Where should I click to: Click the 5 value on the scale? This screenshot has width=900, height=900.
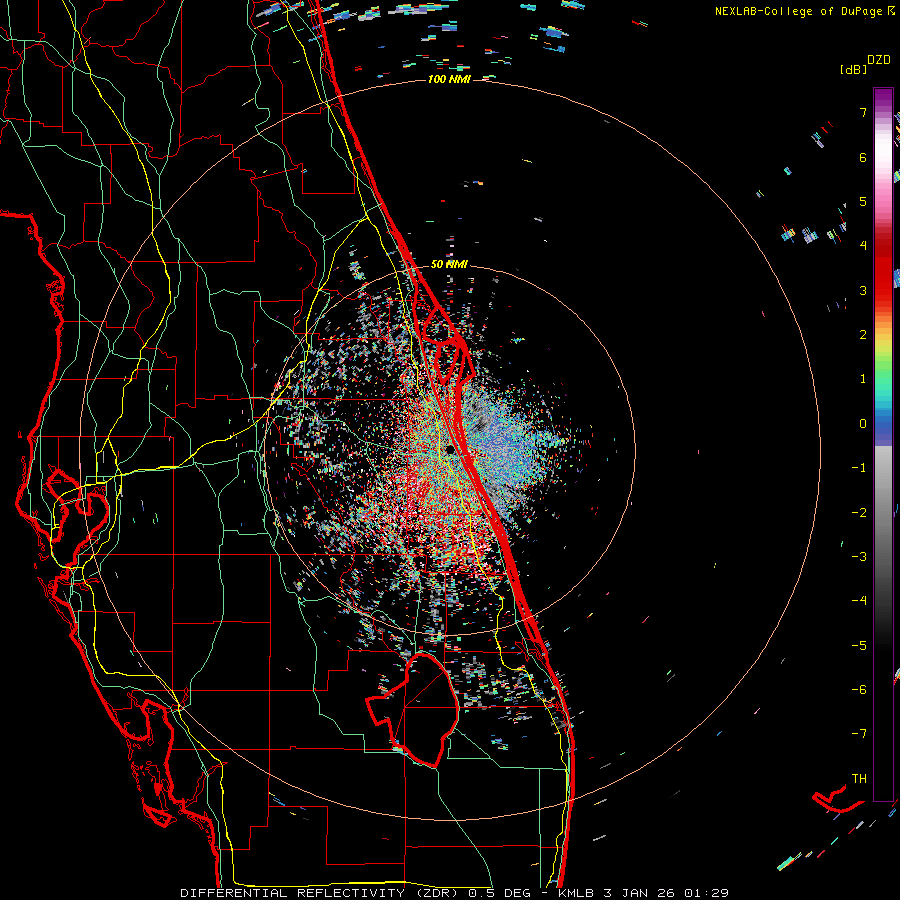pos(863,201)
